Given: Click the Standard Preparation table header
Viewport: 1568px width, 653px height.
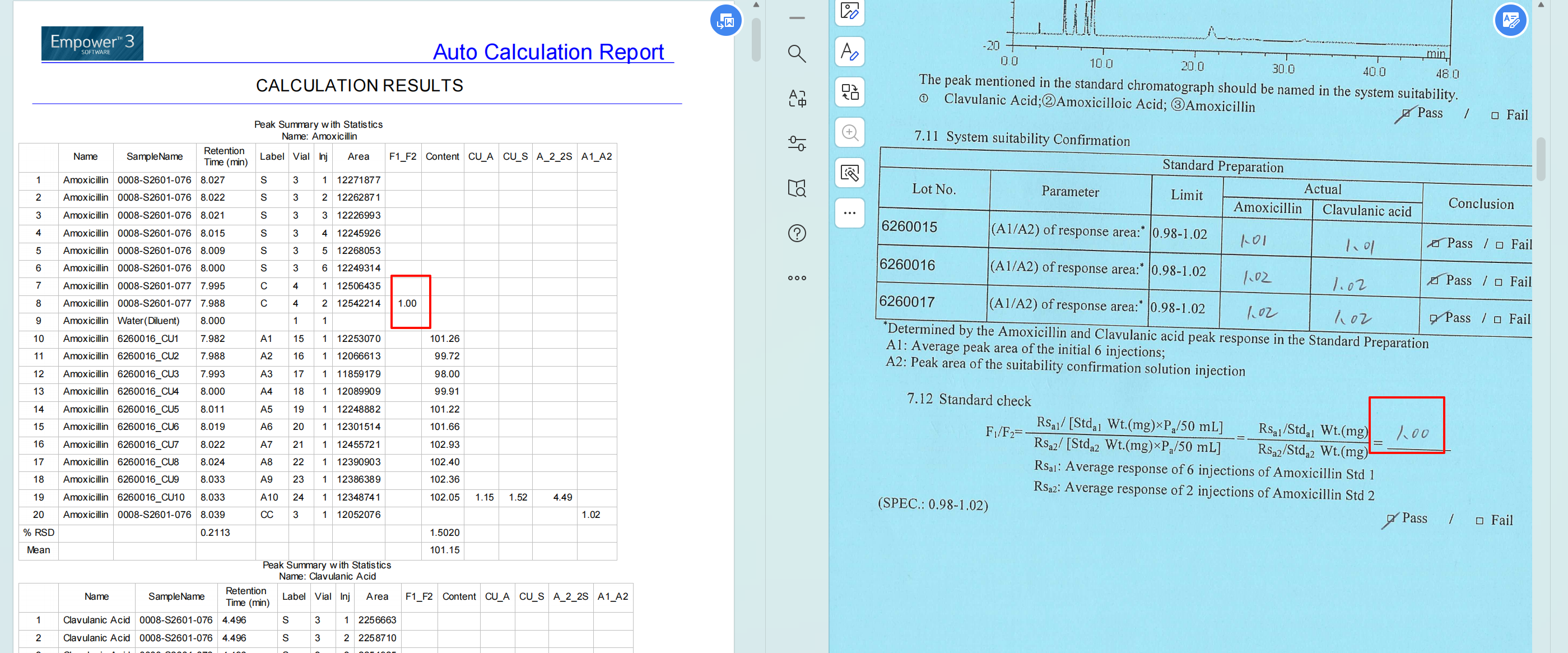Looking at the screenshot, I should click(x=1223, y=166).
